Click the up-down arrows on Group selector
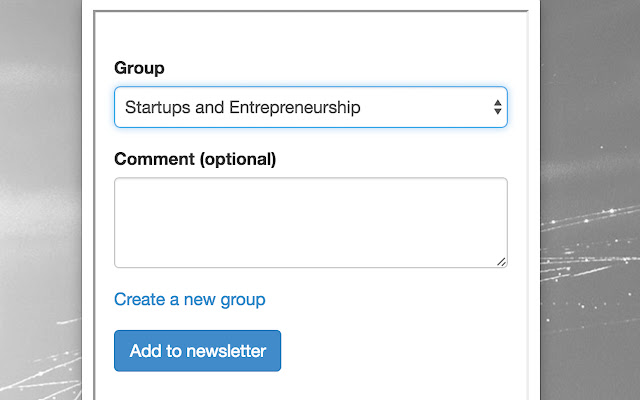The height and width of the screenshot is (400, 640). click(497, 107)
